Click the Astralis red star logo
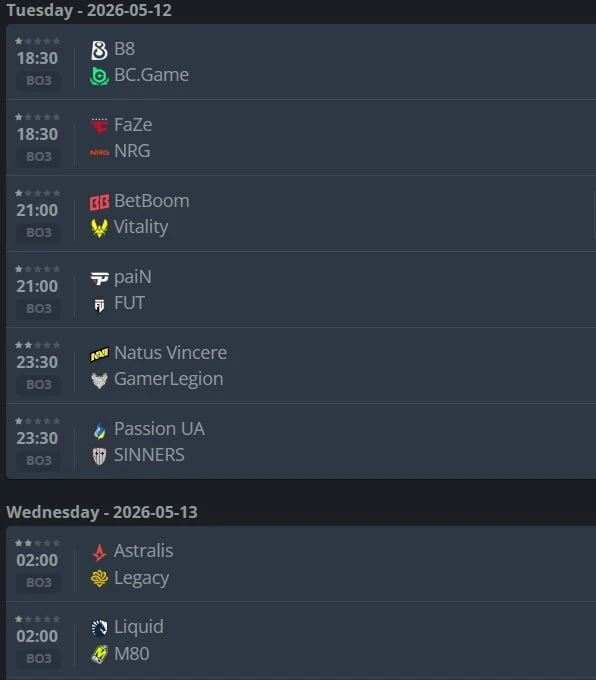596x680 pixels. [x=99, y=552]
